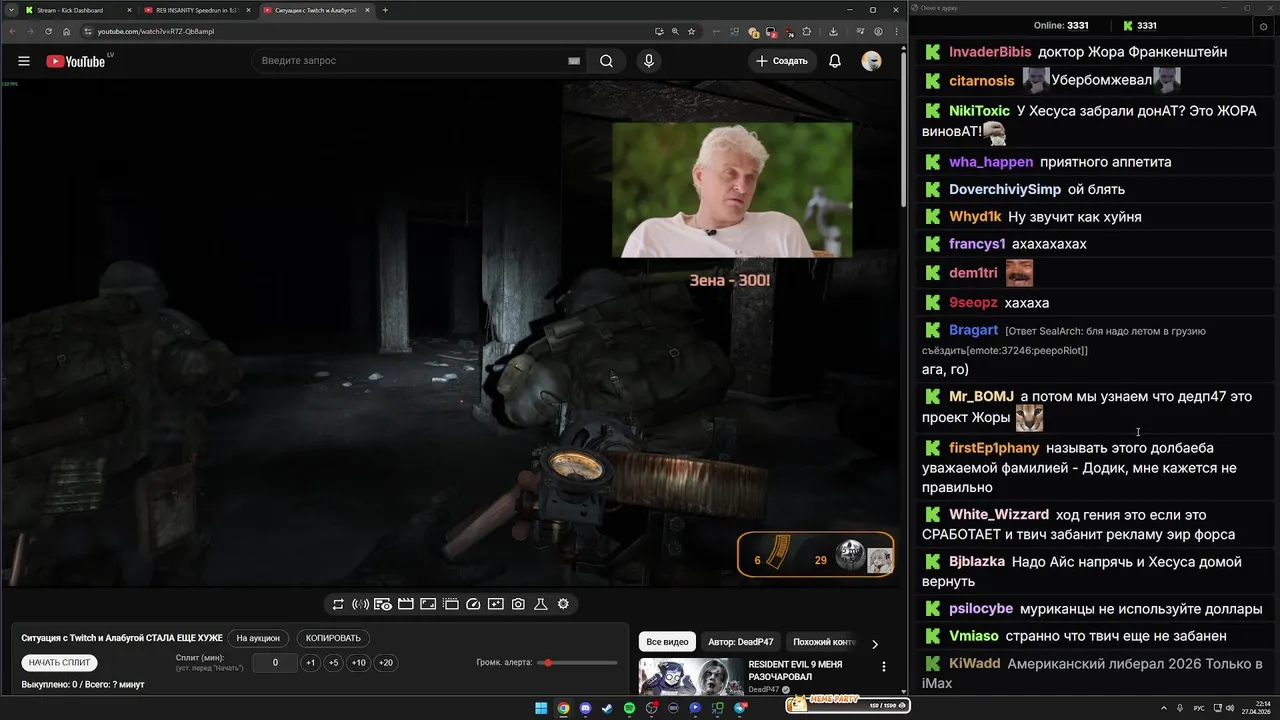Click the split minutes input field
The height and width of the screenshot is (720, 1280).
pyautogui.click(x=275, y=663)
